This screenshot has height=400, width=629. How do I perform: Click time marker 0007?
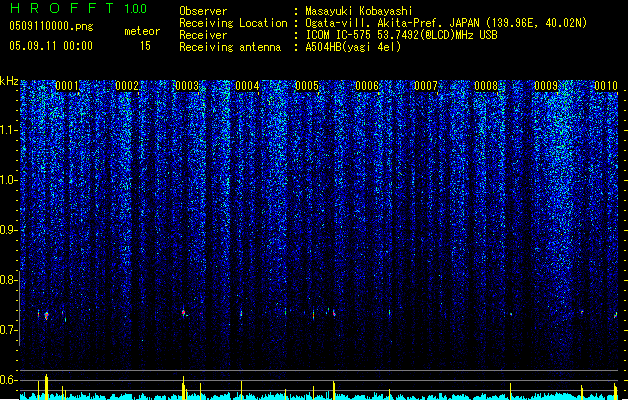(x=426, y=86)
